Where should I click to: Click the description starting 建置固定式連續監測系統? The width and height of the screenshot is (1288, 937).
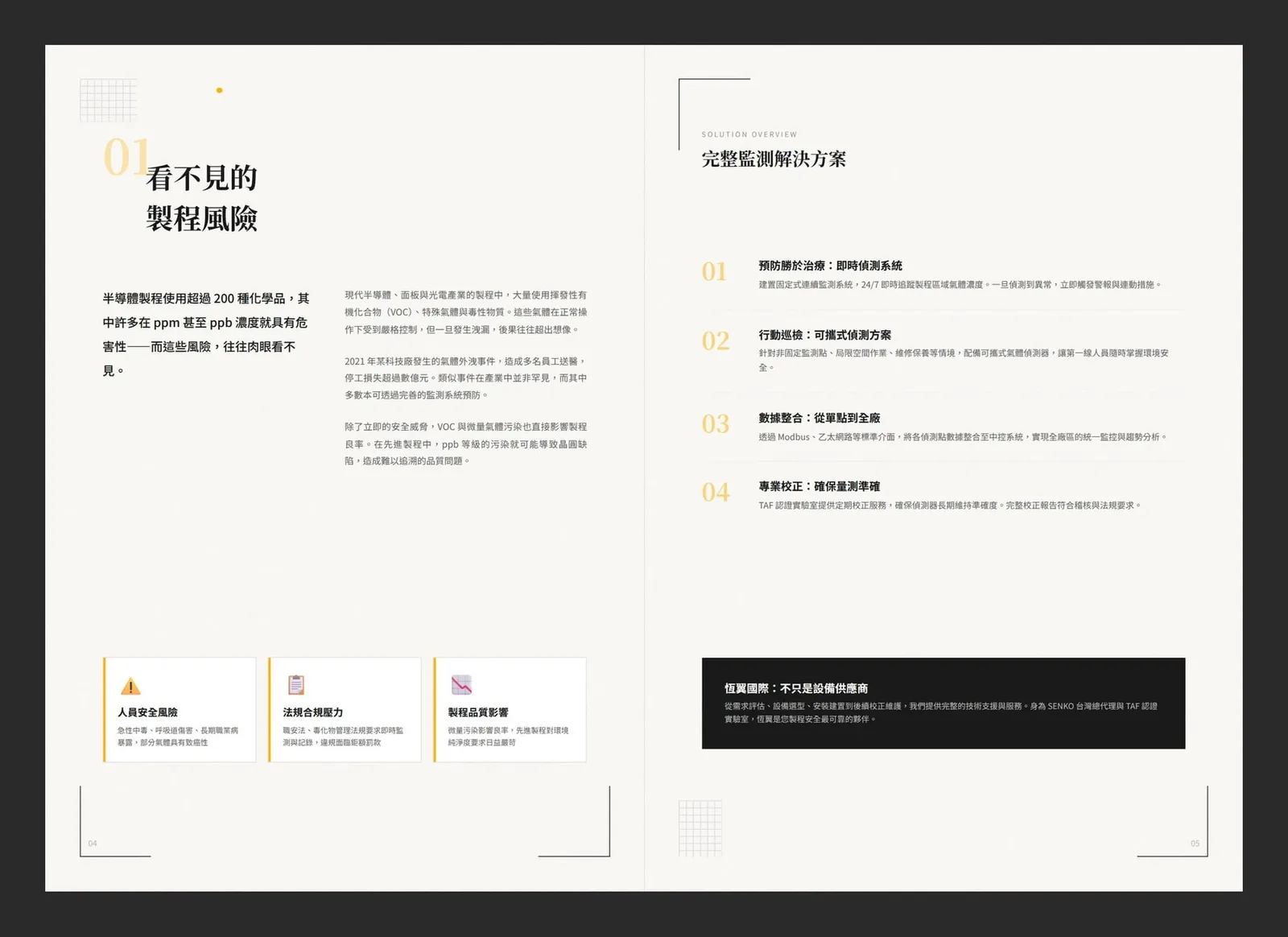point(960,285)
